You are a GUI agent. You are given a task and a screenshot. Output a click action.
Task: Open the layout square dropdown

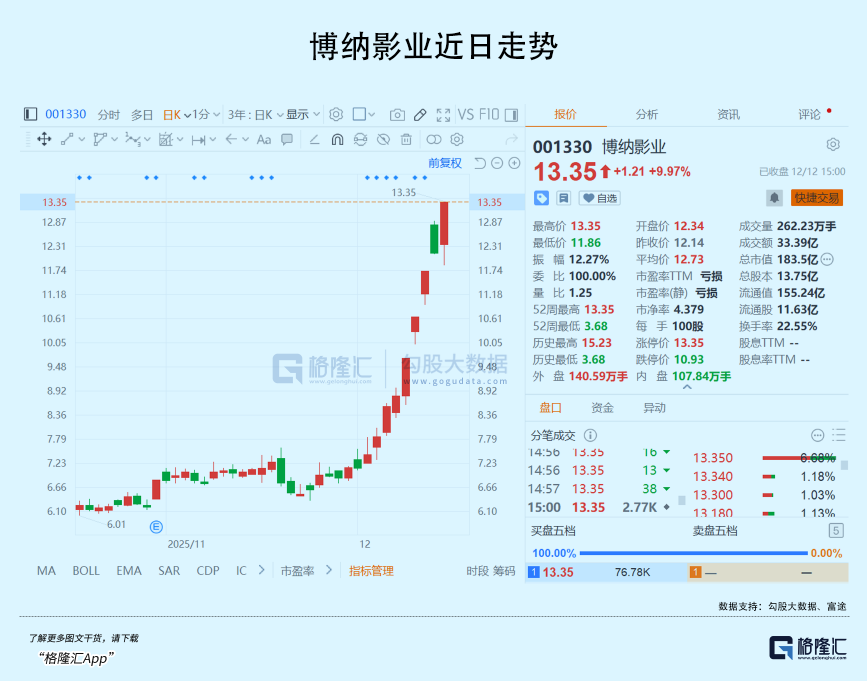[364, 115]
